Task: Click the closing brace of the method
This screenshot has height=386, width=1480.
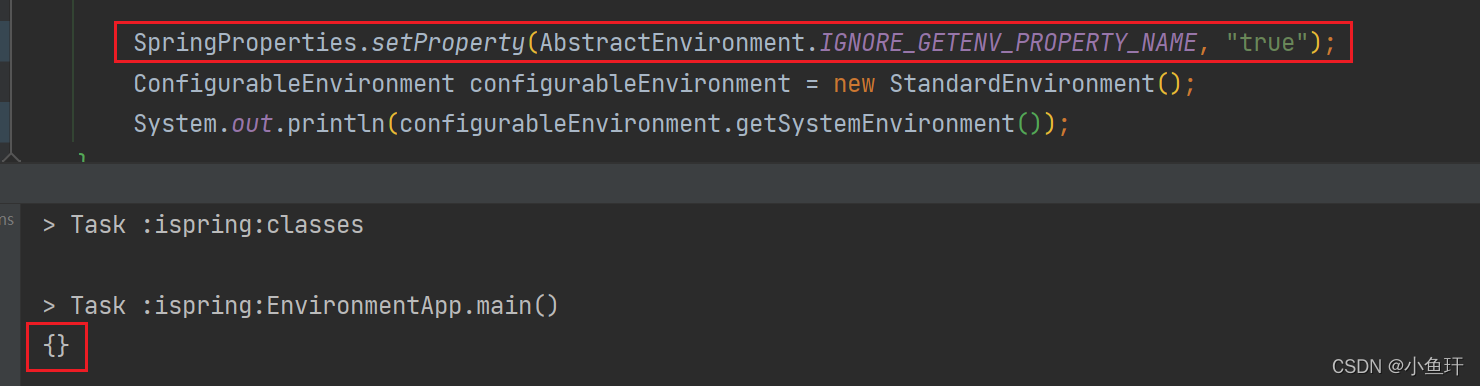Action: 82,160
